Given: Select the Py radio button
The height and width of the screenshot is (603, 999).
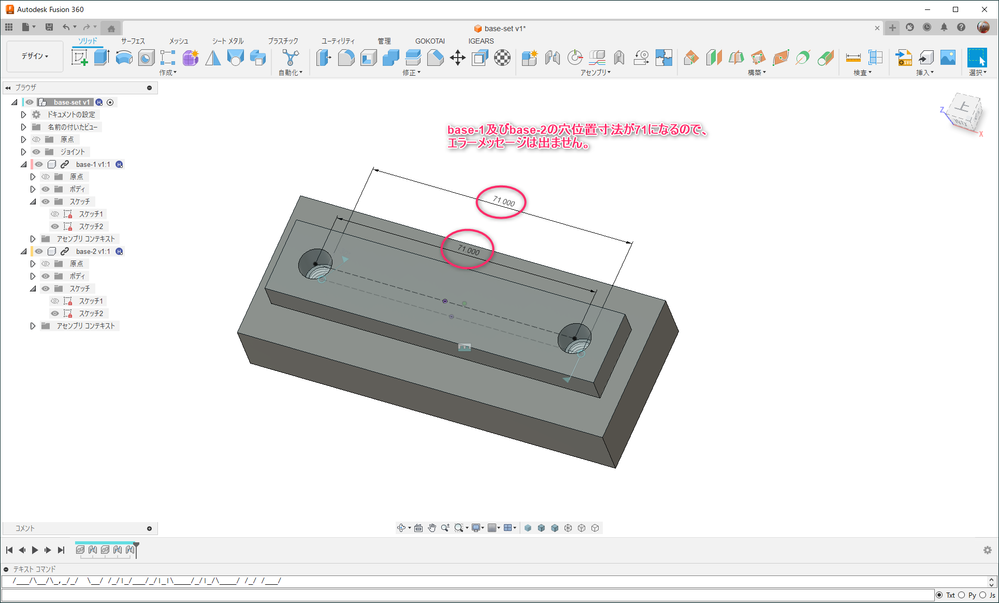Looking at the screenshot, I should tap(961, 595).
